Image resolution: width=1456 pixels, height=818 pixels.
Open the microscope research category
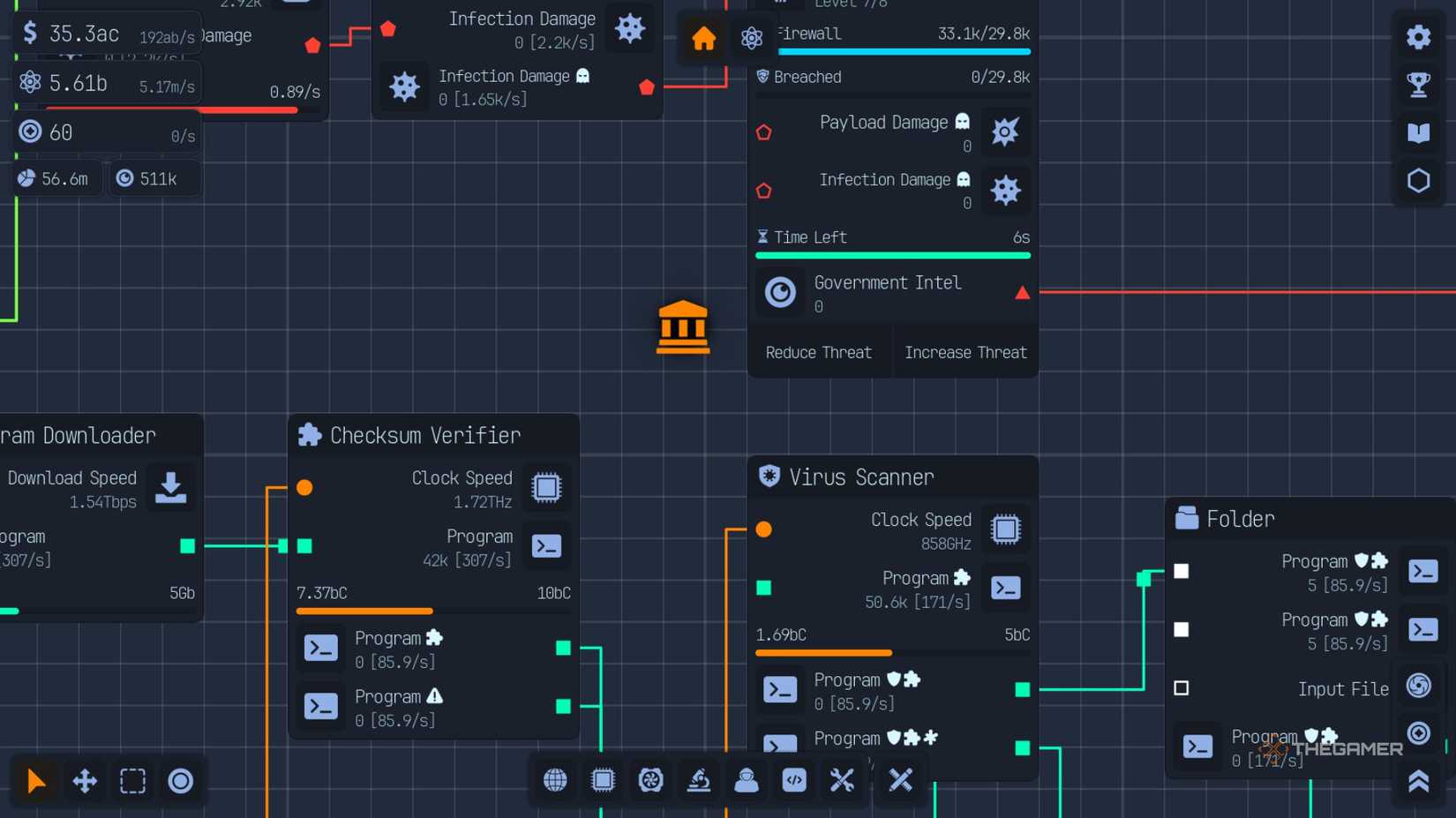pos(699,780)
